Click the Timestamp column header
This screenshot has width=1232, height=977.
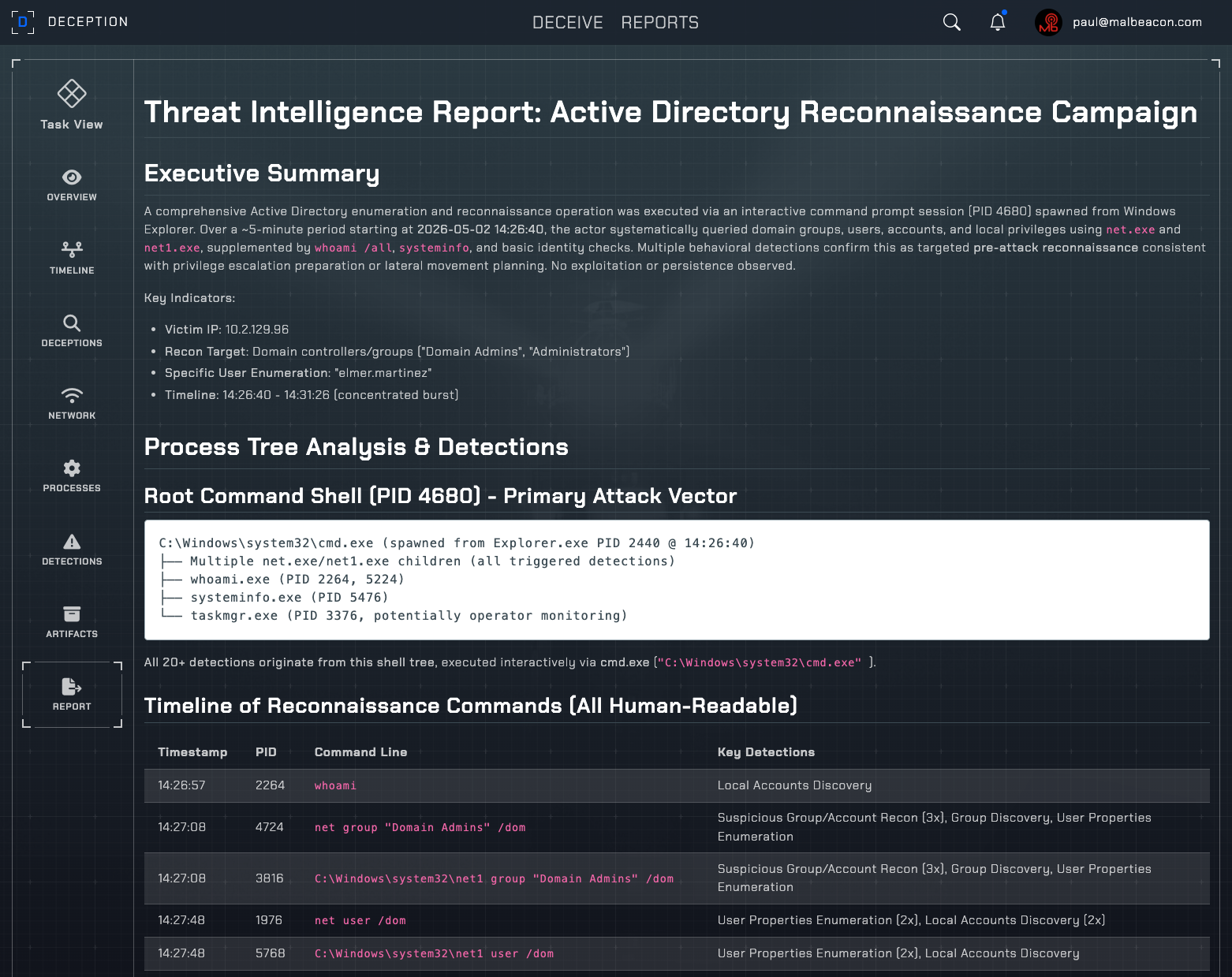(x=192, y=752)
